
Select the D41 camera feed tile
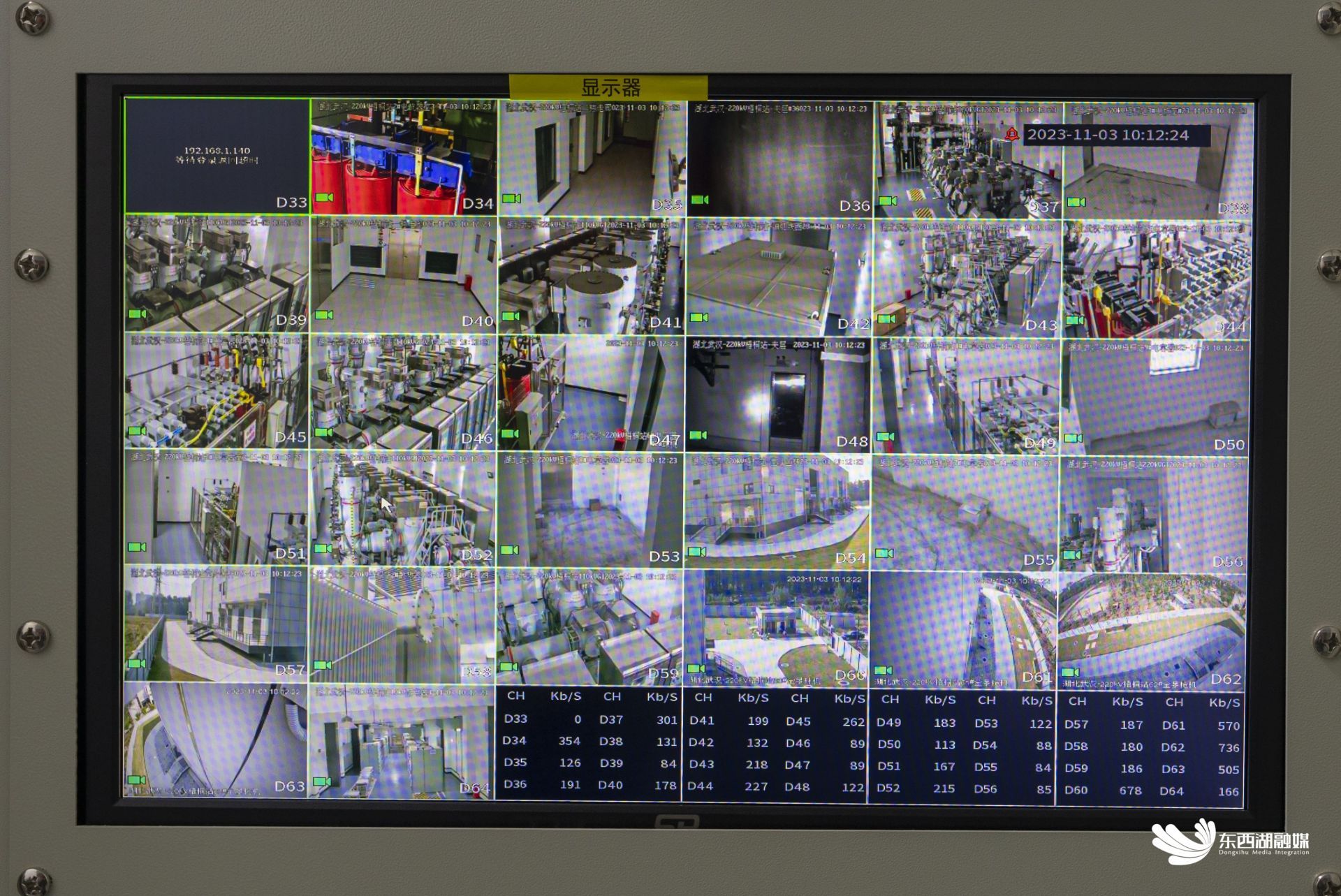tap(590, 276)
